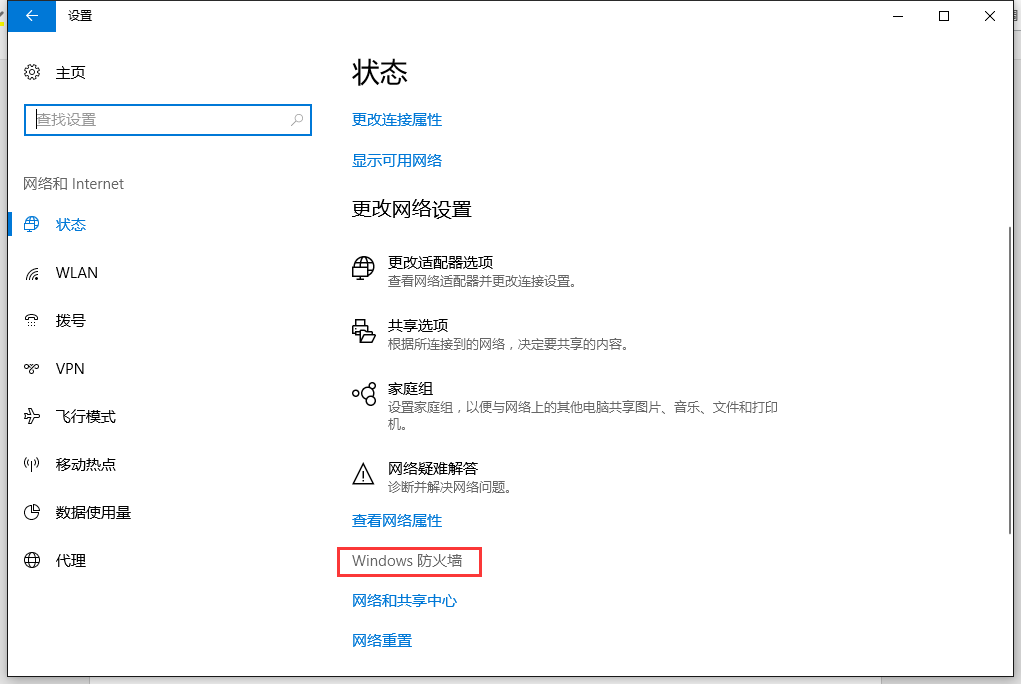Open the 主页 home page
This screenshot has width=1021, height=684.
[70, 72]
